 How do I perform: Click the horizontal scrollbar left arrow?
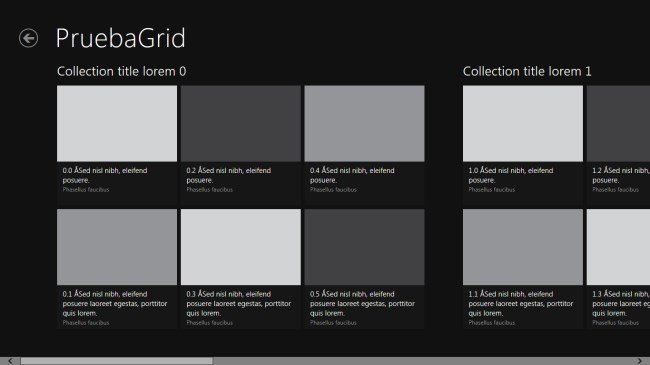(10, 361)
